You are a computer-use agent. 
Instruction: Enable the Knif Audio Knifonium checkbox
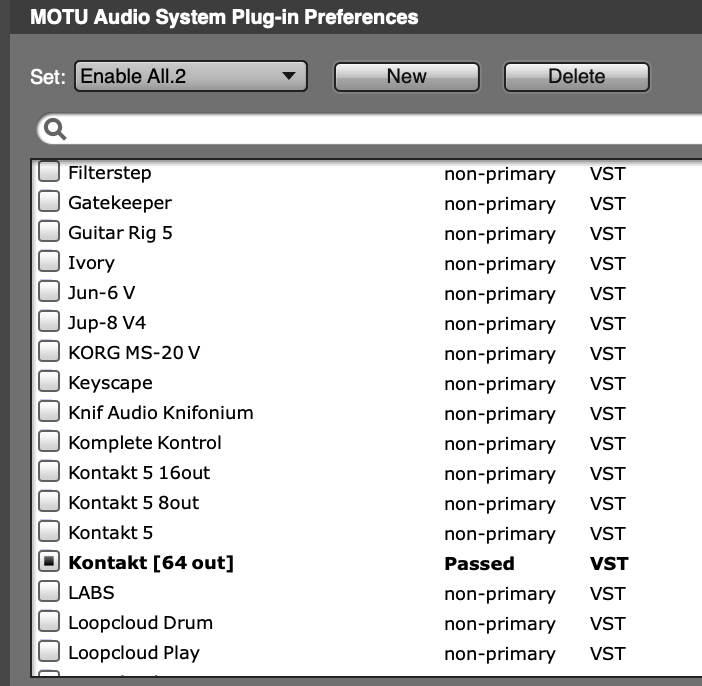(x=49, y=412)
